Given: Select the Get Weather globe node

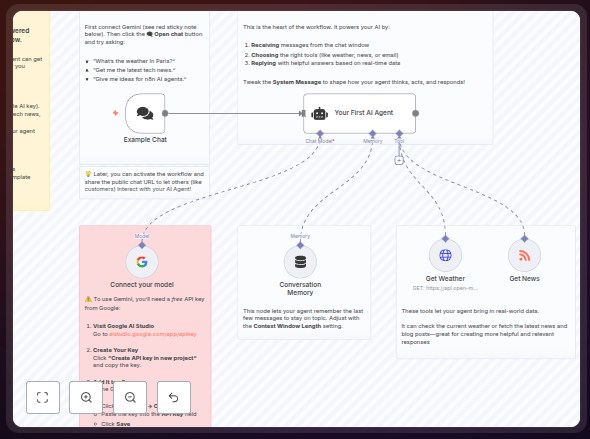Looking at the screenshot, I should pos(446,255).
